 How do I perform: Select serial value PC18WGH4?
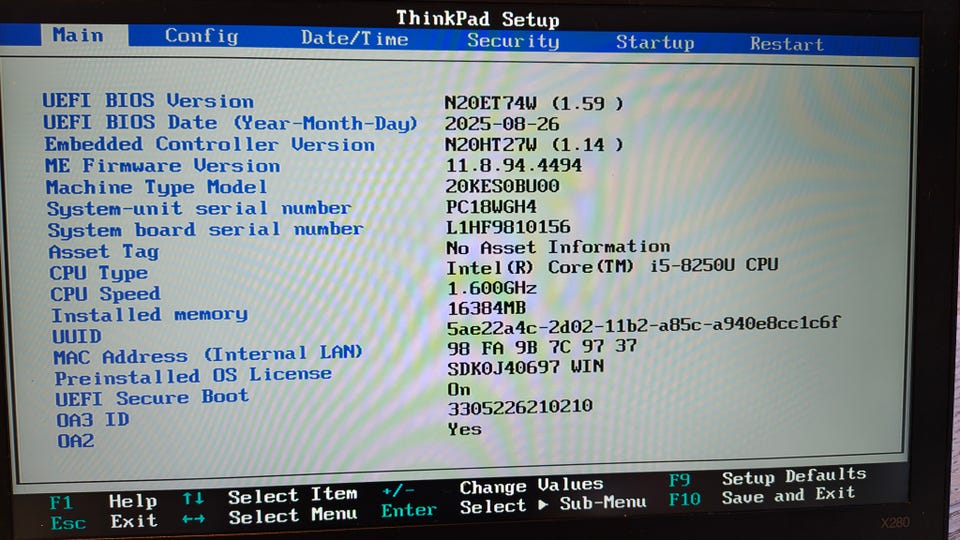tap(492, 207)
